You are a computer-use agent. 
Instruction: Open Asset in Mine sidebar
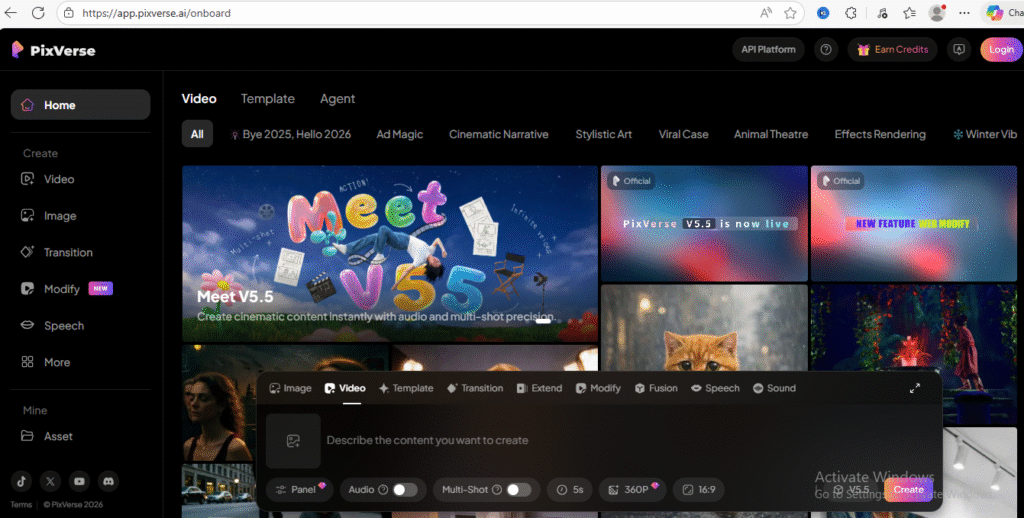click(46, 436)
